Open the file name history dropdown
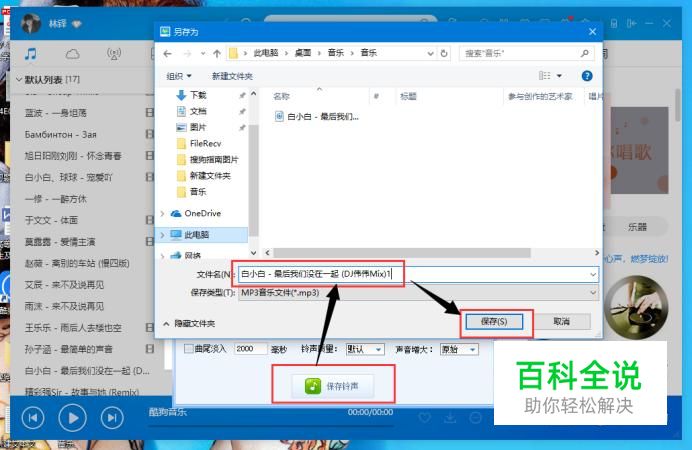Image resolution: width=692 pixels, height=450 pixels. pos(593,274)
